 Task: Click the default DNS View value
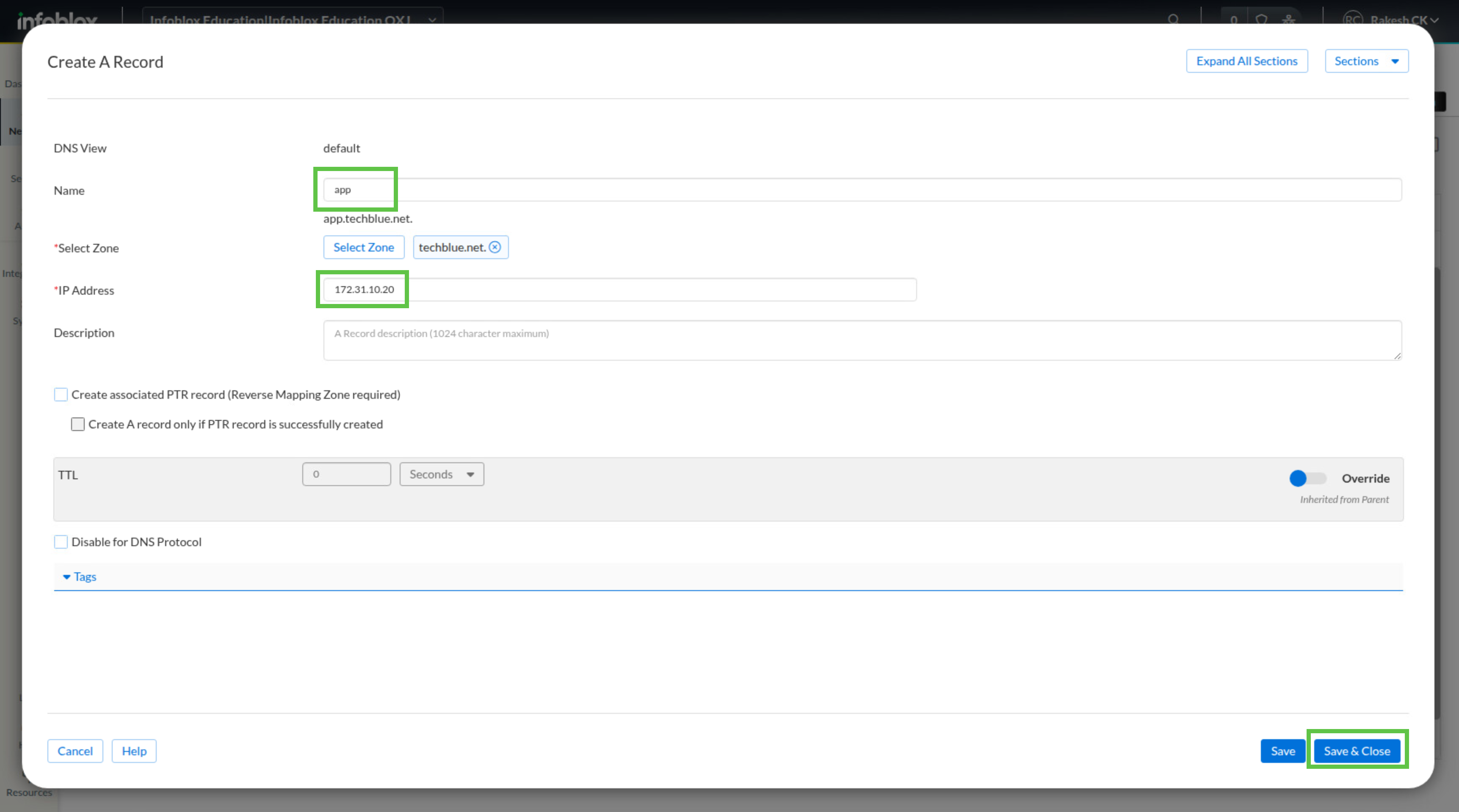[x=342, y=148]
